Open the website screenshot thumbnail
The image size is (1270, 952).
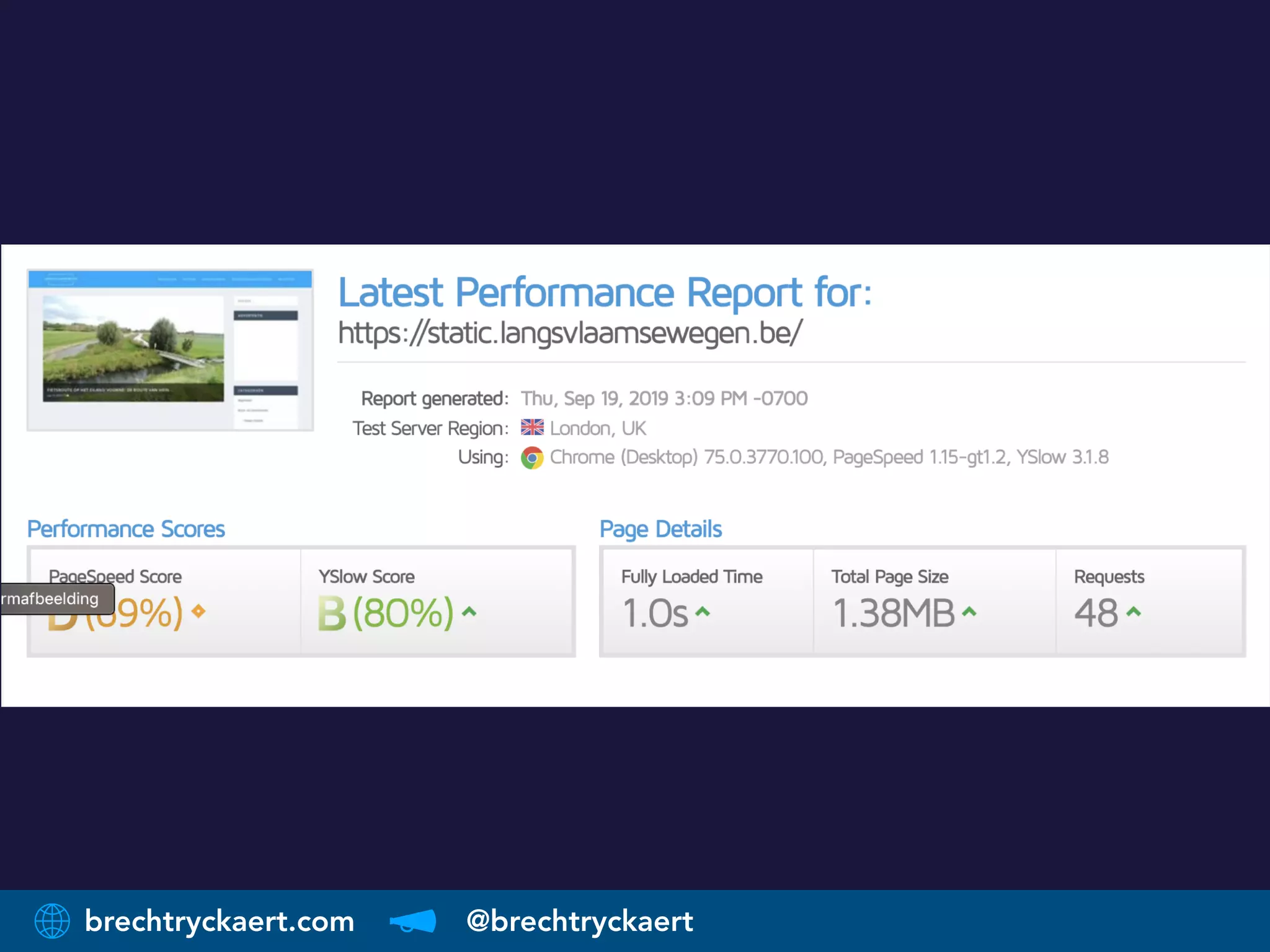point(170,350)
